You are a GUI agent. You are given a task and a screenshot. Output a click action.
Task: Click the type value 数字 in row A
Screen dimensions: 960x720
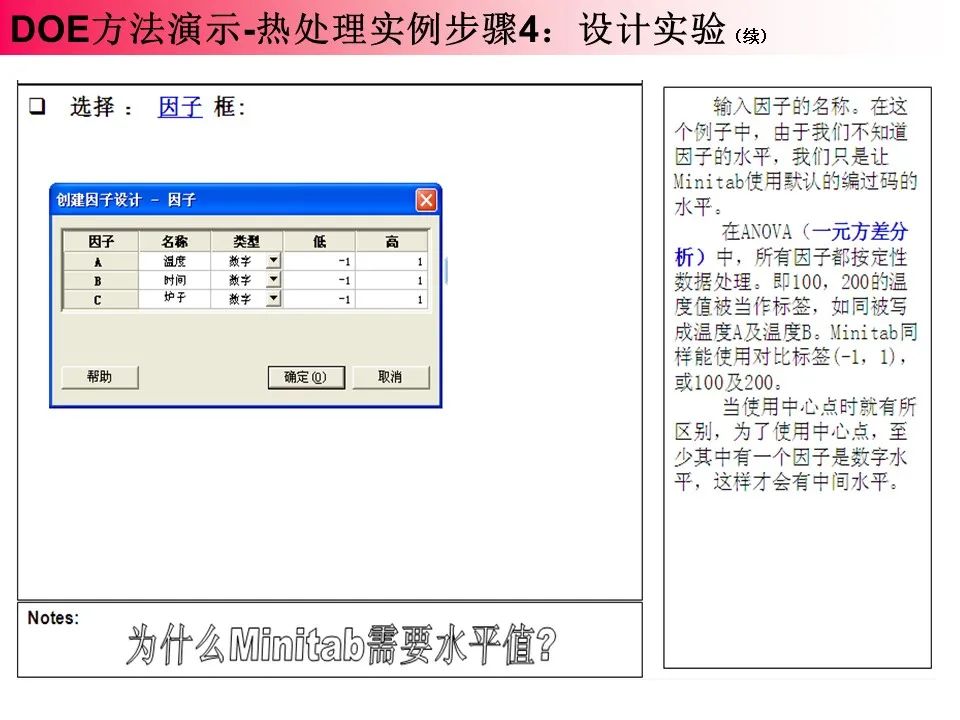pos(239,261)
